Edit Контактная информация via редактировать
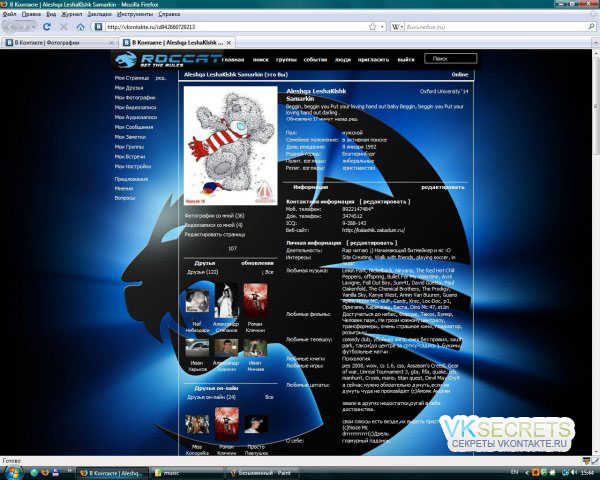This screenshot has height=480, width=600. [x=385, y=202]
